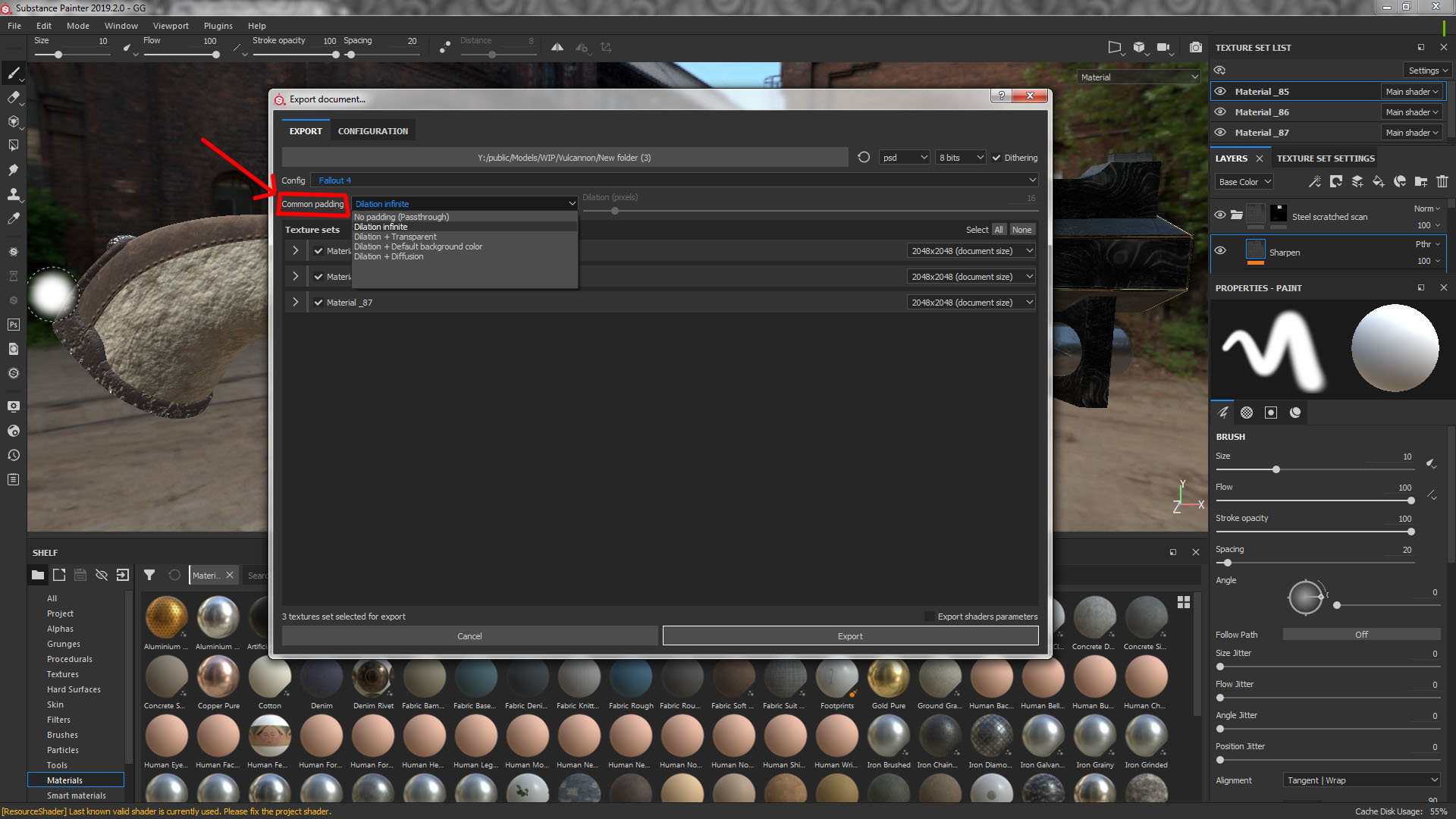This screenshot has width=1456, height=819.
Task: Open the History panel icon
Action: [13, 455]
